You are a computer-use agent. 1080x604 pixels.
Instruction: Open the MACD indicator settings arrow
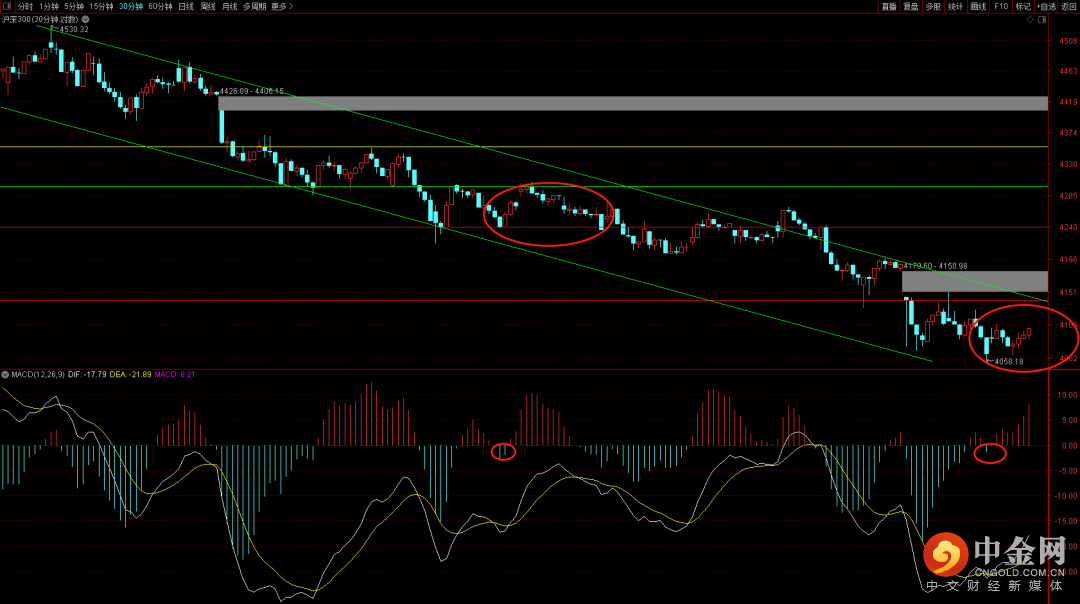5,375
